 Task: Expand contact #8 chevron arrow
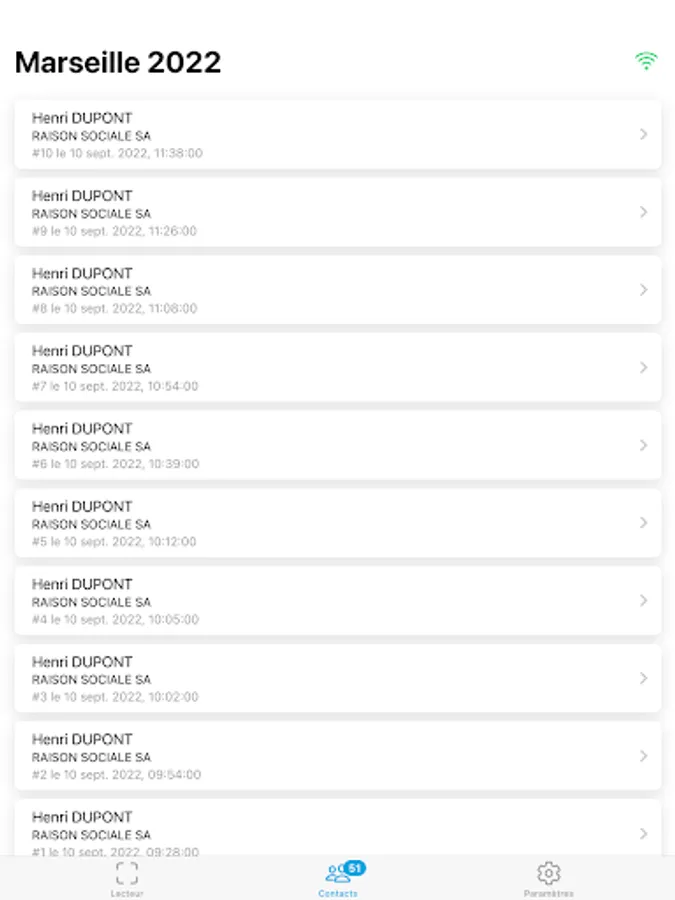point(643,290)
